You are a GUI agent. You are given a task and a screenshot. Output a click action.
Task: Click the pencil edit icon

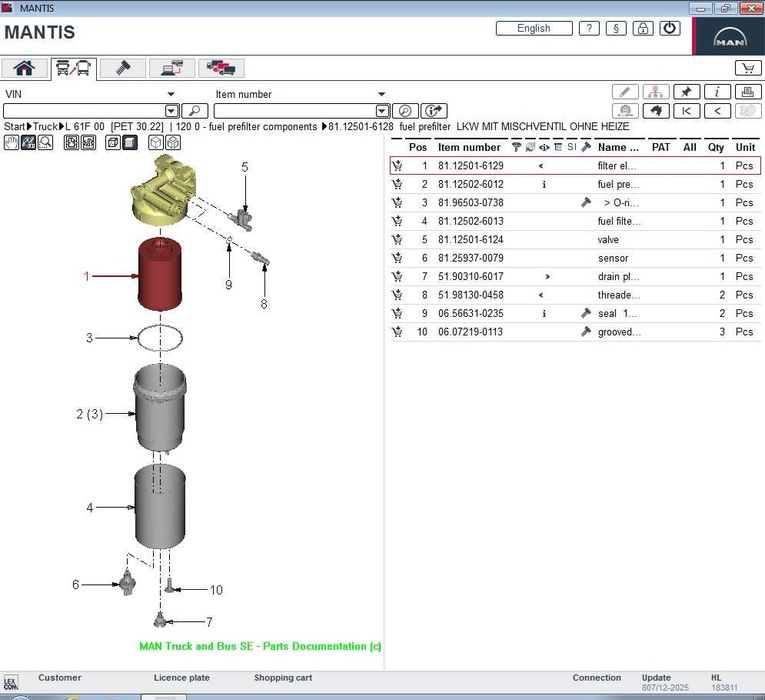click(x=624, y=92)
